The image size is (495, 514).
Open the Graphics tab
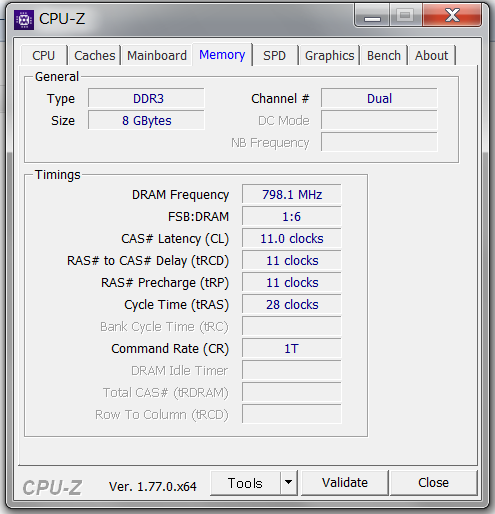click(x=329, y=55)
